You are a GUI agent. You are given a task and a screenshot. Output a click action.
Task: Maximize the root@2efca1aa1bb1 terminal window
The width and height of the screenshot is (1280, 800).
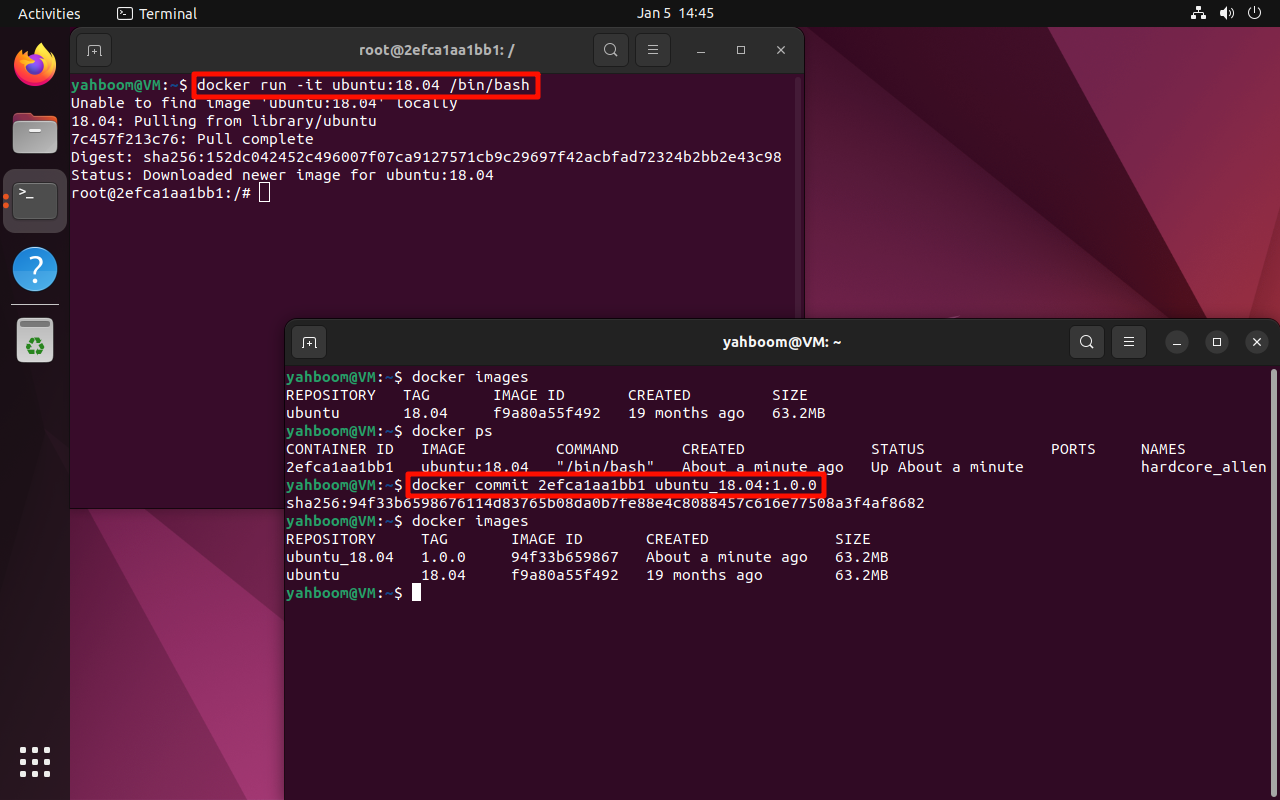[741, 50]
